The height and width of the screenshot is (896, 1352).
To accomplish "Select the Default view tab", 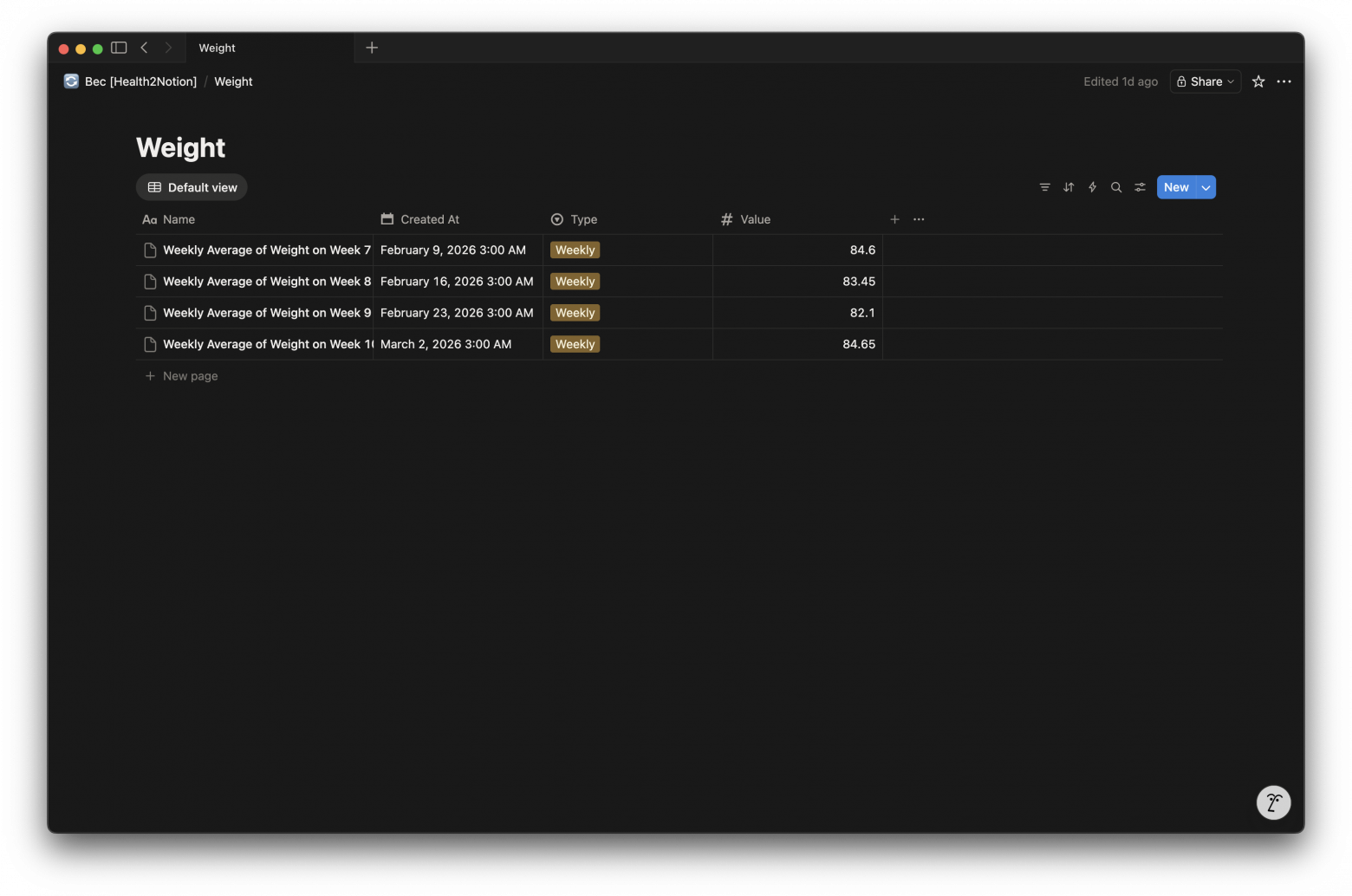I will point(192,187).
